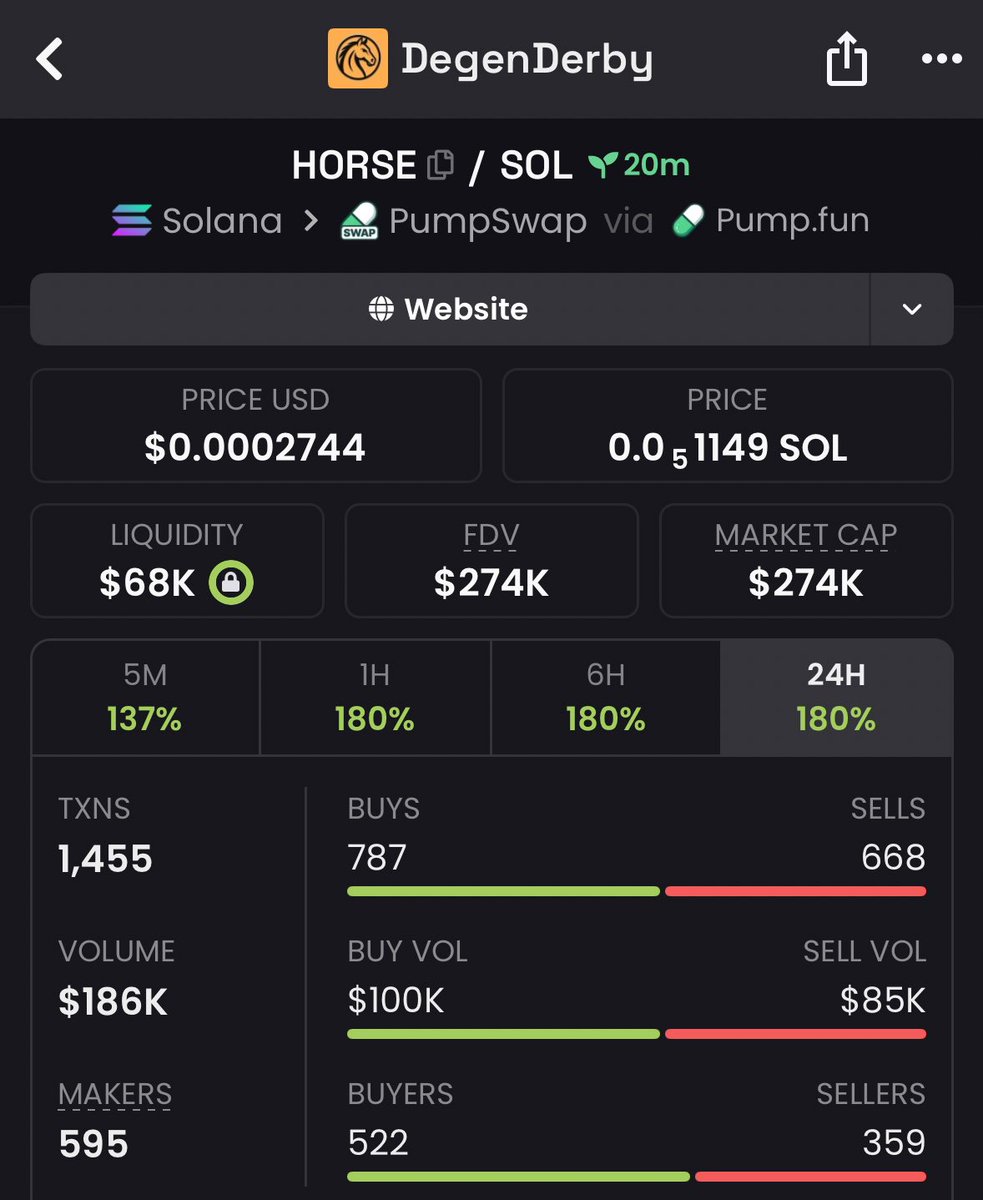Tap the DegenDerby horse logo
This screenshot has width=983, height=1200.
[x=358, y=59]
